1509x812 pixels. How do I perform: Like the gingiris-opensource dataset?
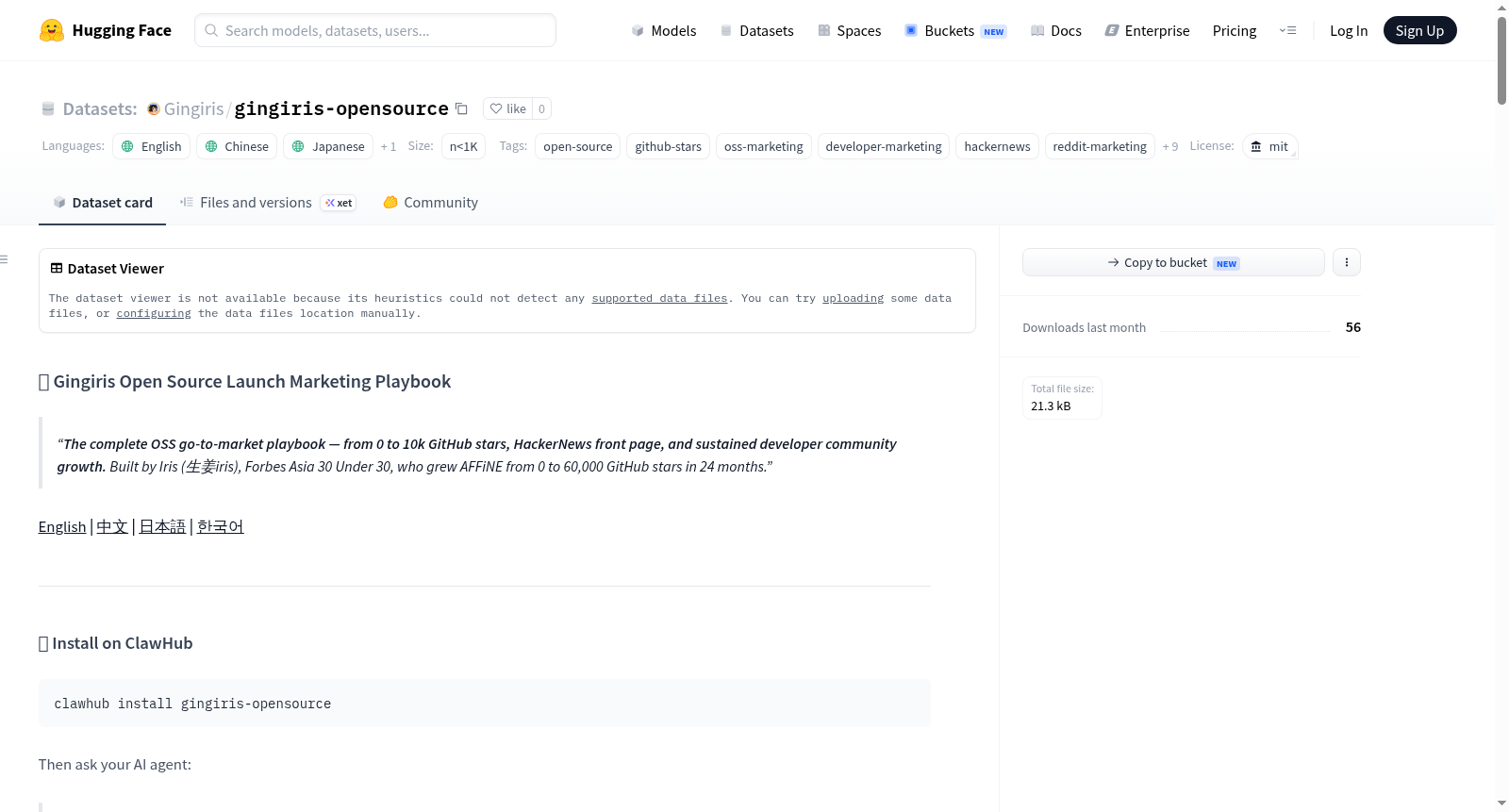point(508,108)
